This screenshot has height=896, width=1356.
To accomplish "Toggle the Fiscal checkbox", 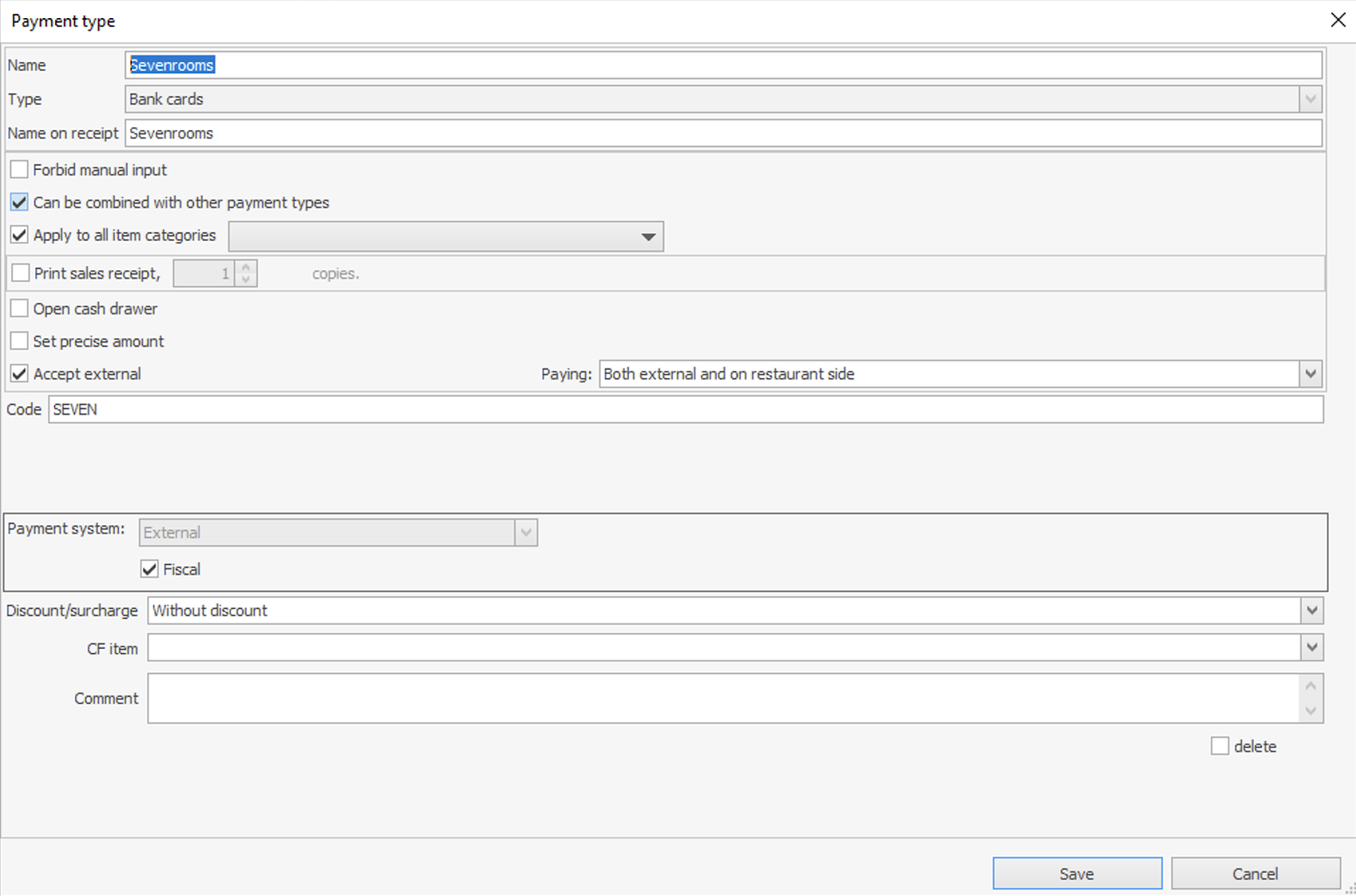I will pos(149,569).
